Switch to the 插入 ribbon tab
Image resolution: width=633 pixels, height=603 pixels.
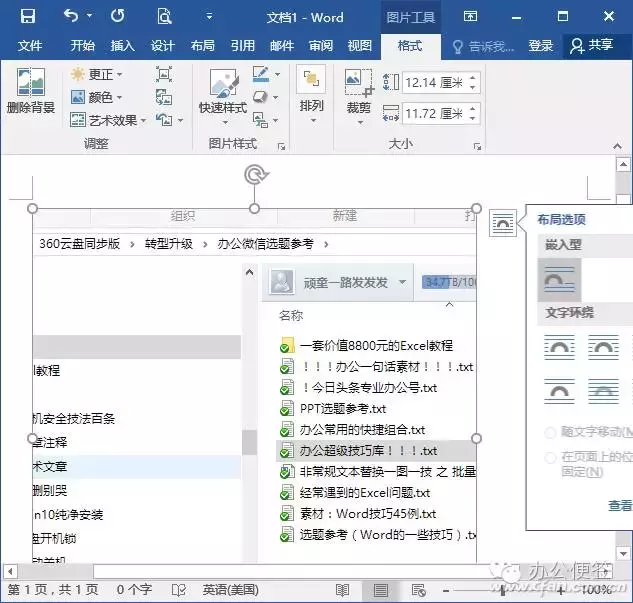(123, 46)
